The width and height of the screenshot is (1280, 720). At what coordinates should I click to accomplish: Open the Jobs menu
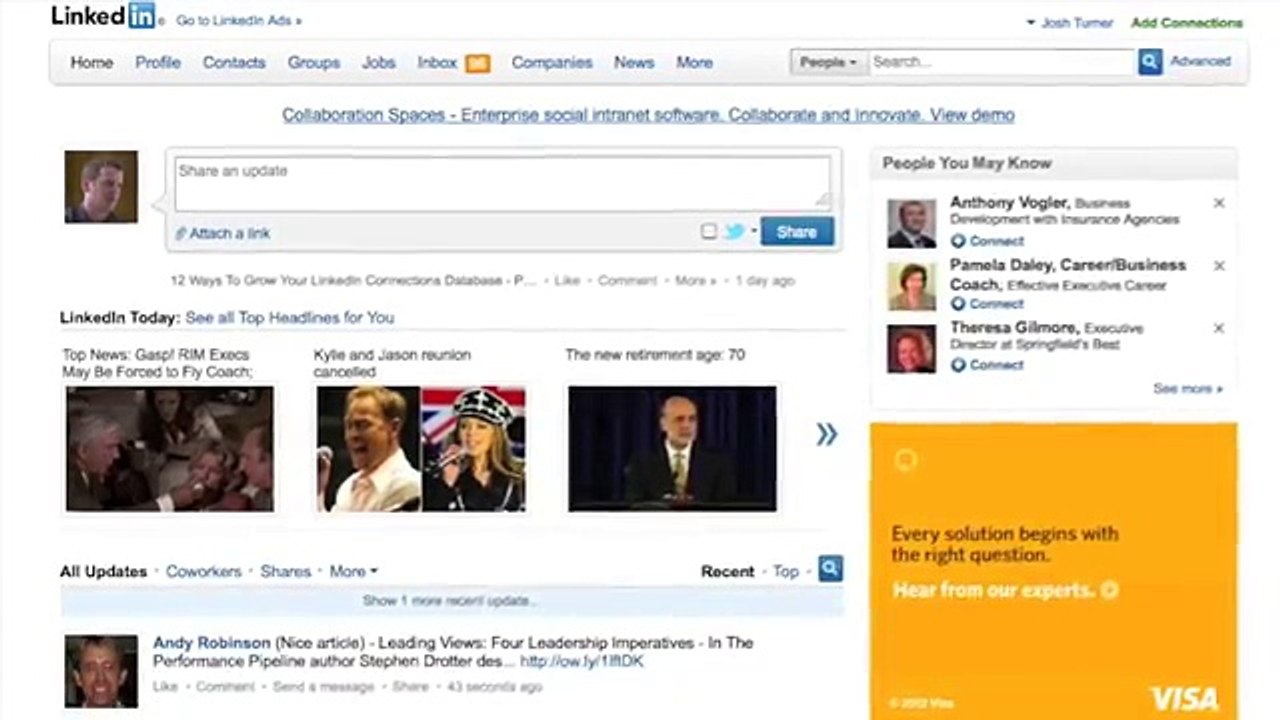coord(379,63)
